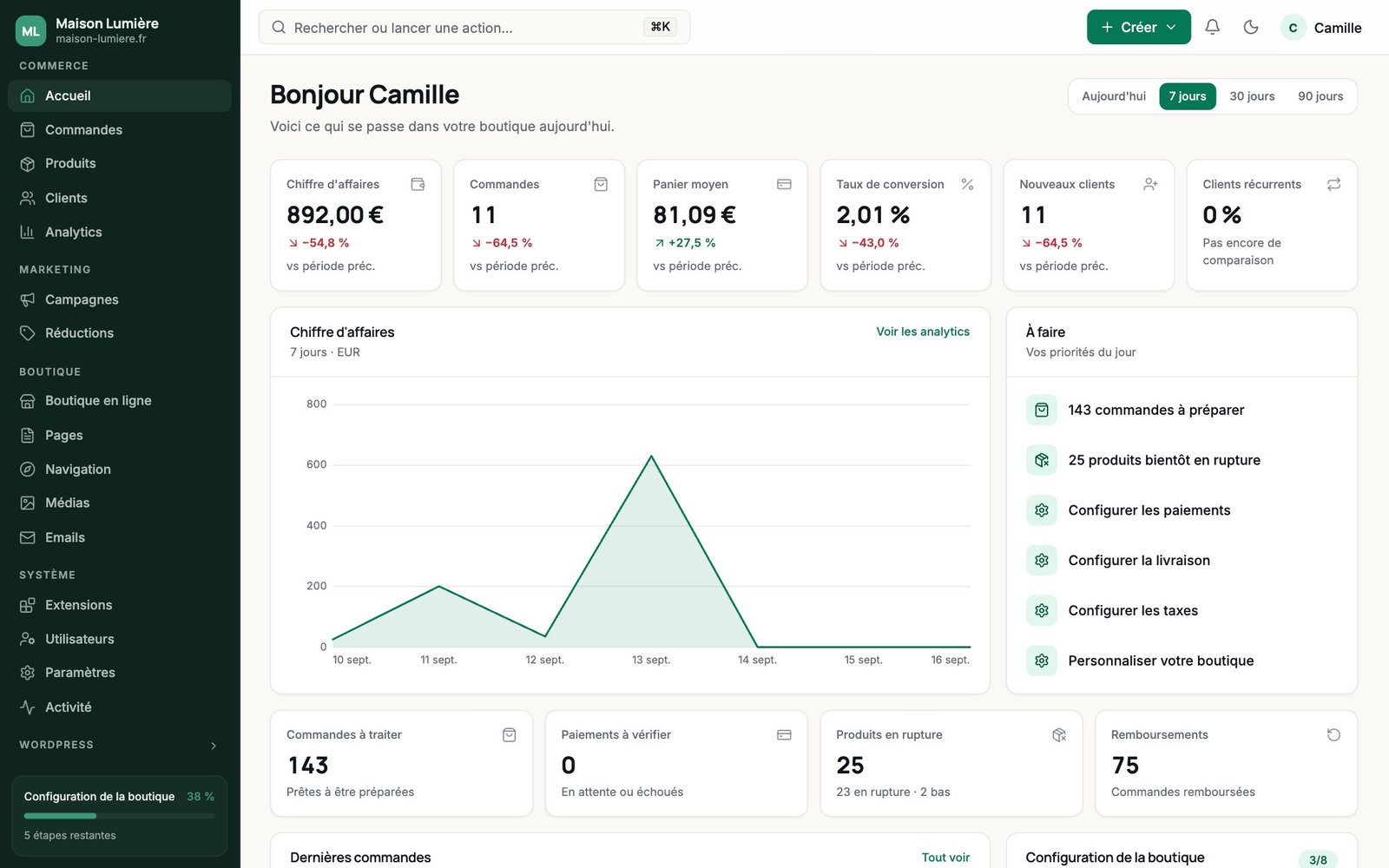Open Paramètres in the sidebar

[x=120, y=673]
